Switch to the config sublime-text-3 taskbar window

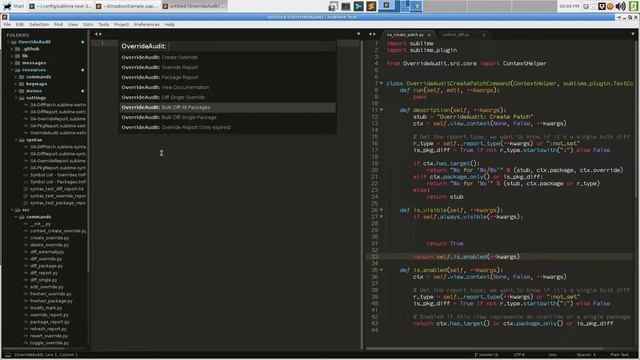(x=61, y=6)
